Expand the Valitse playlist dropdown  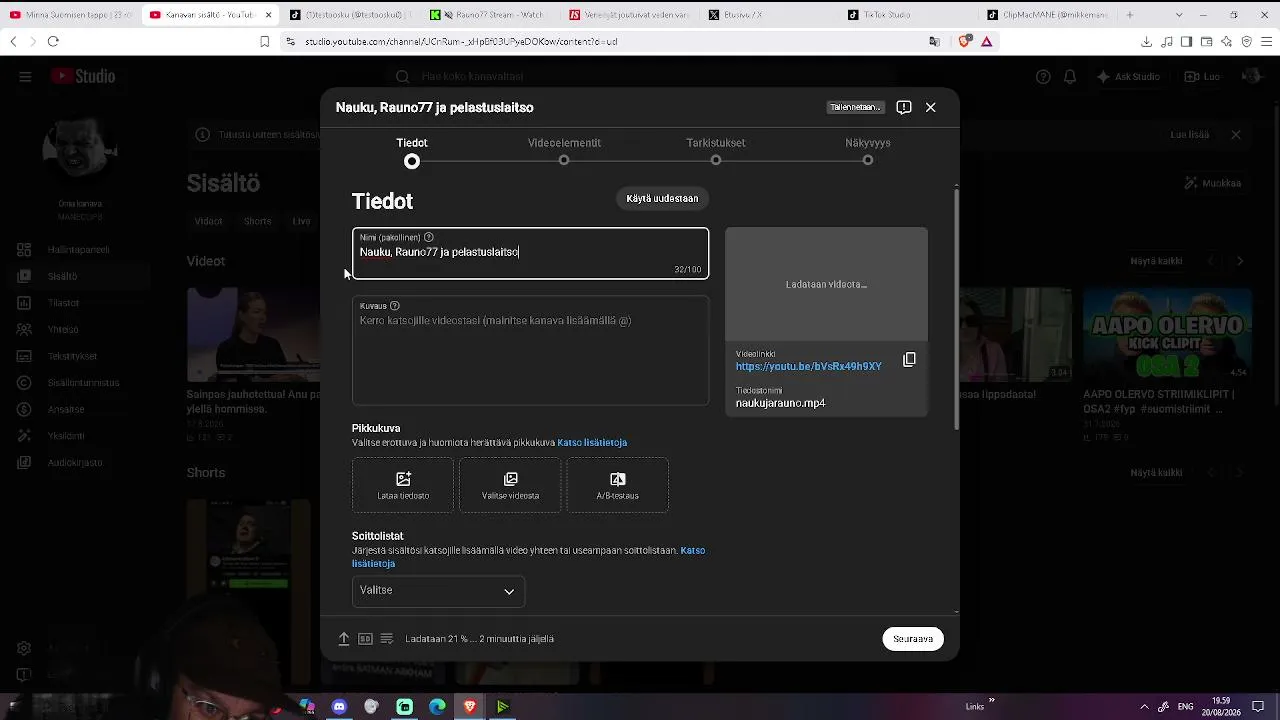click(438, 591)
